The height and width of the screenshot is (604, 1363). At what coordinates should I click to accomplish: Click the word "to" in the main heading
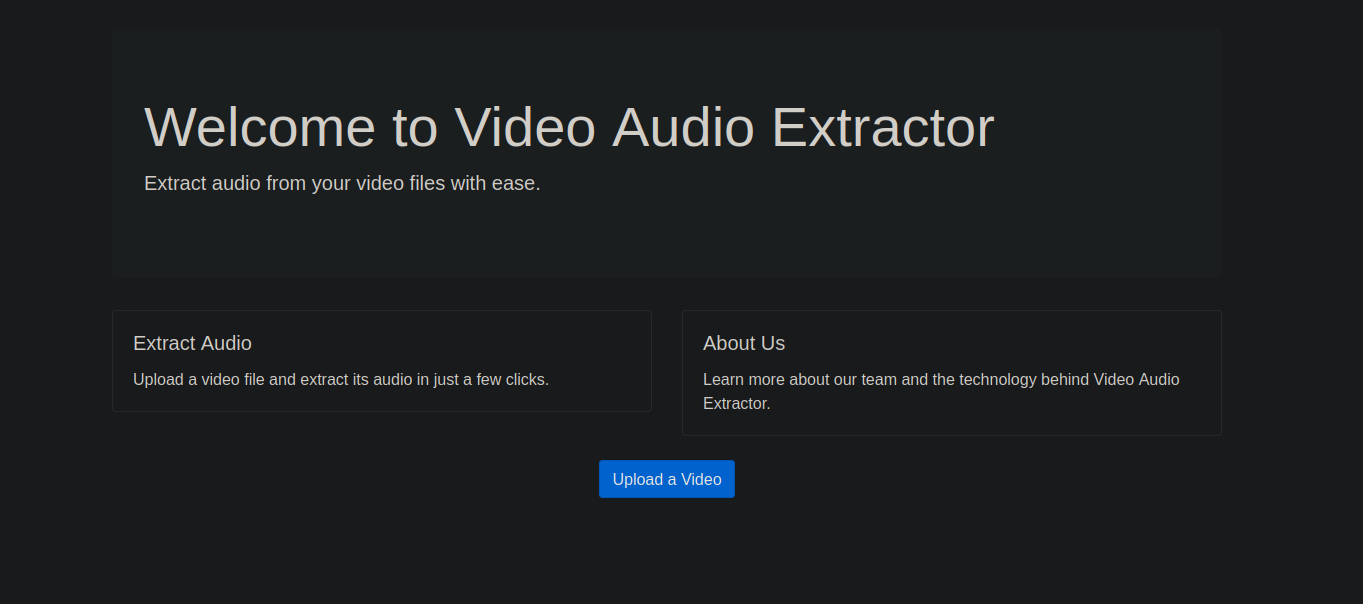(x=415, y=127)
